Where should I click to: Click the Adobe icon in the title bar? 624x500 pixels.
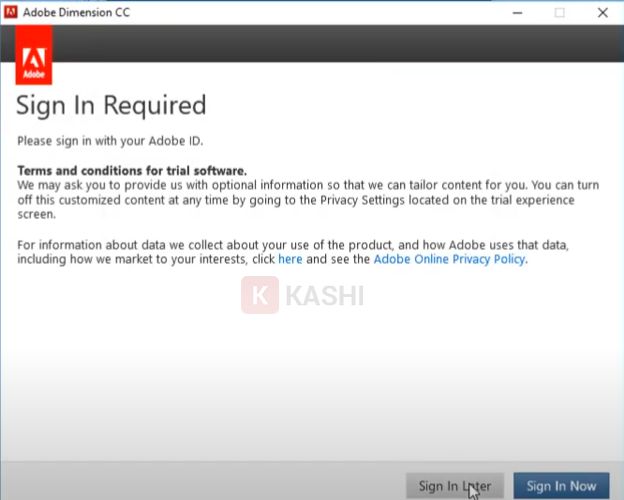coord(12,12)
